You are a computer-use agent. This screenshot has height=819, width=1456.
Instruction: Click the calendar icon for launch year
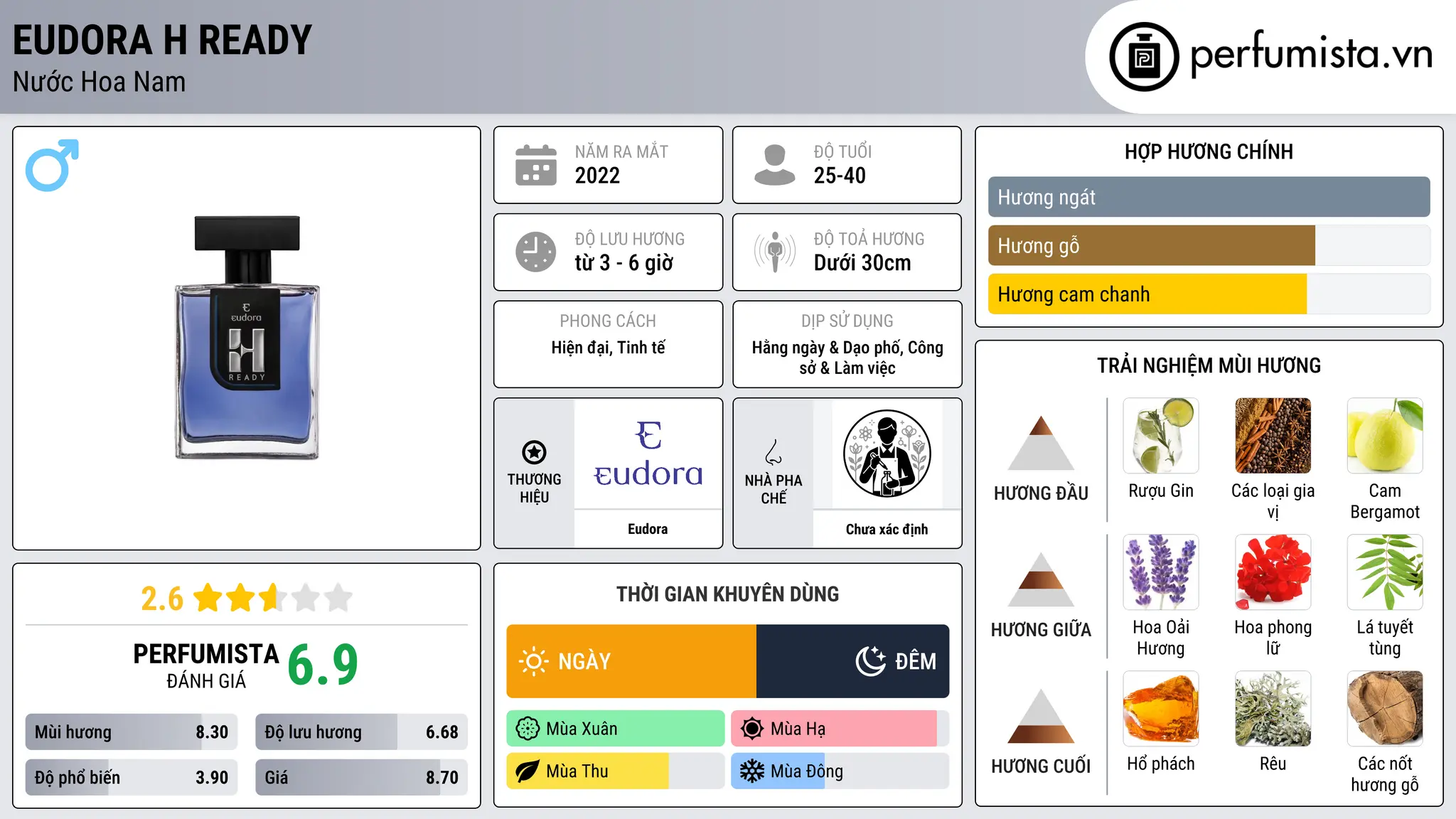click(536, 165)
